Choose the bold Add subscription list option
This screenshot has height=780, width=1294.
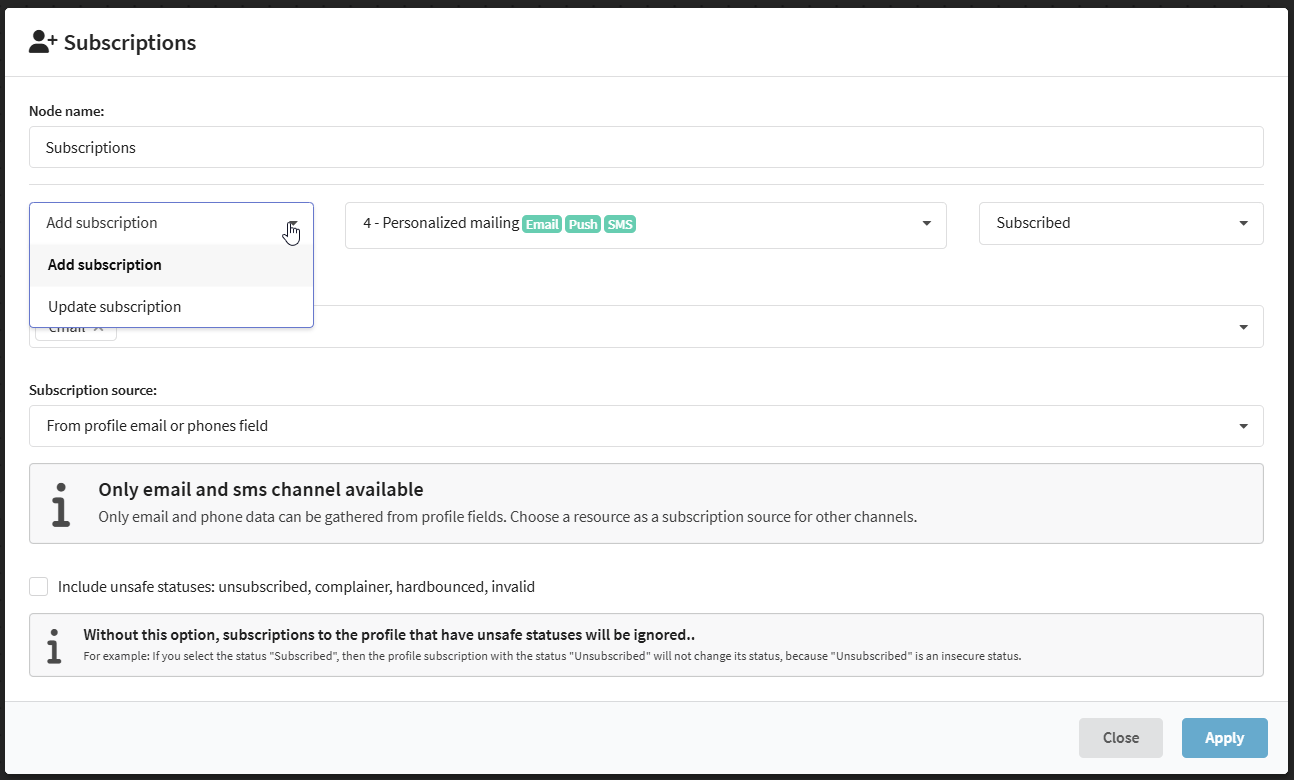pos(105,265)
